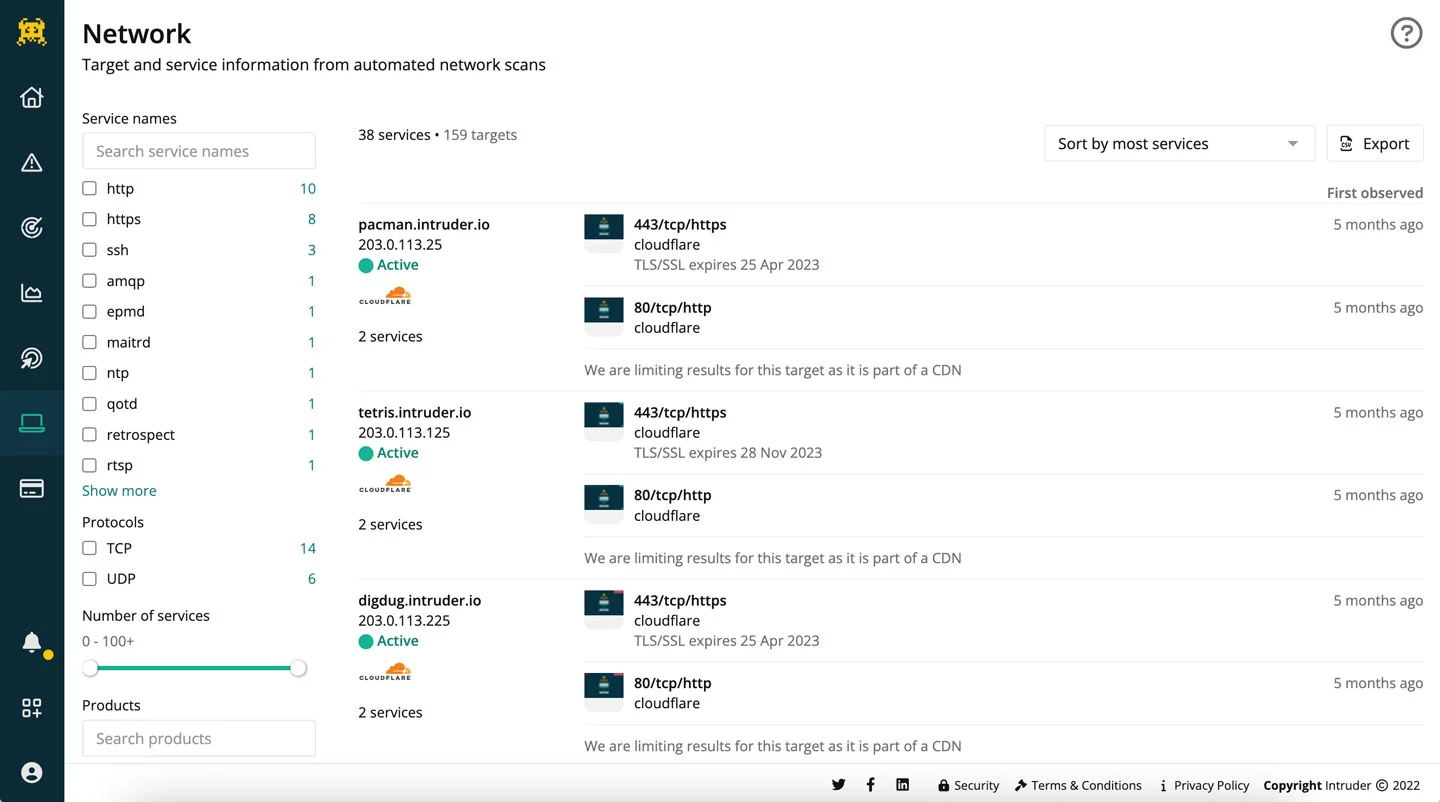
Task: Open the Security footer link
Action: 968,785
